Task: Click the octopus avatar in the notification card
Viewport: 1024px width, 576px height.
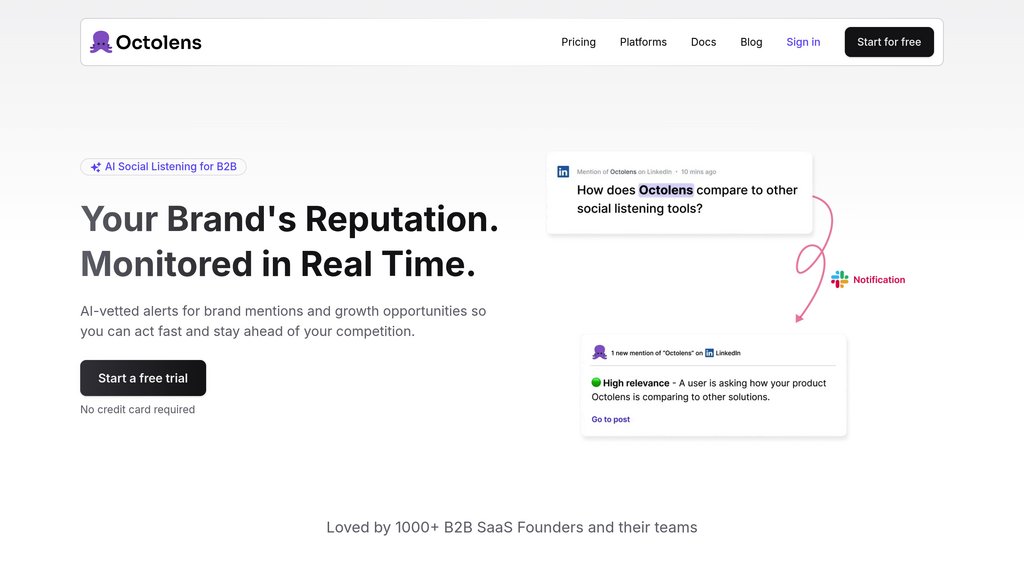Action: pyautogui.click(x=599, y=352)
